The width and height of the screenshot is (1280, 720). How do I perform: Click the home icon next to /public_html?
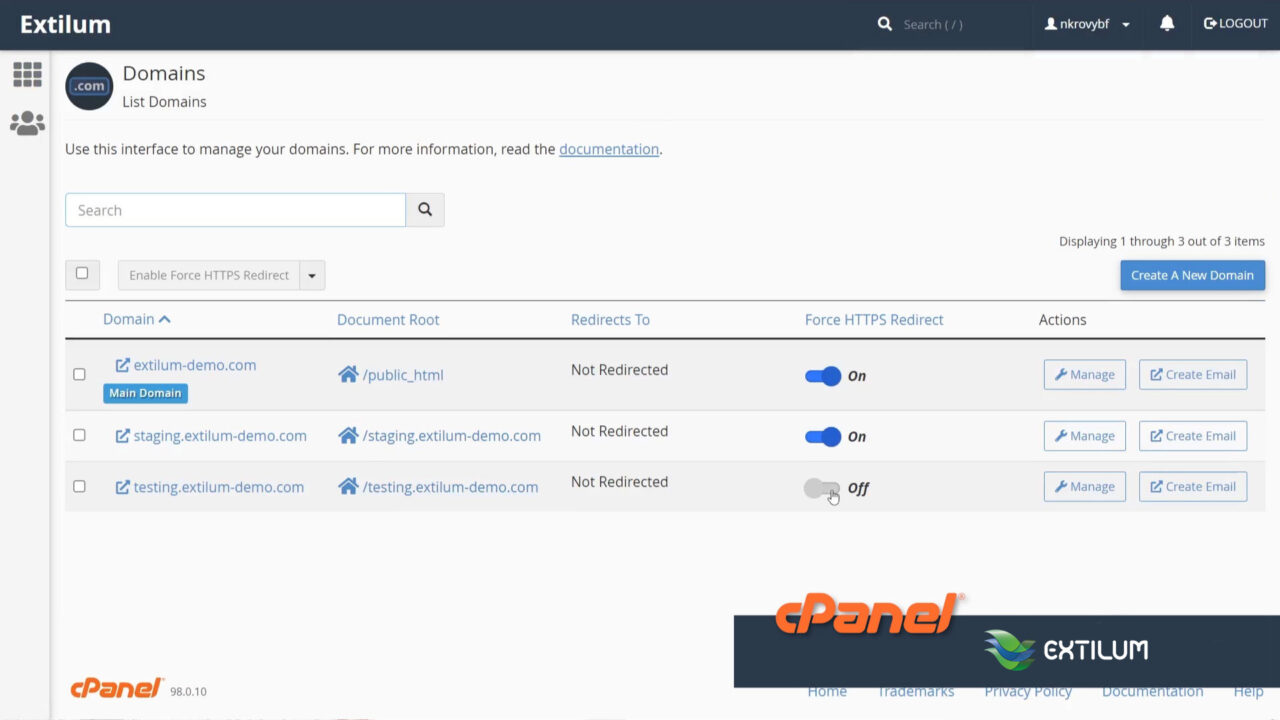point(348,374)
